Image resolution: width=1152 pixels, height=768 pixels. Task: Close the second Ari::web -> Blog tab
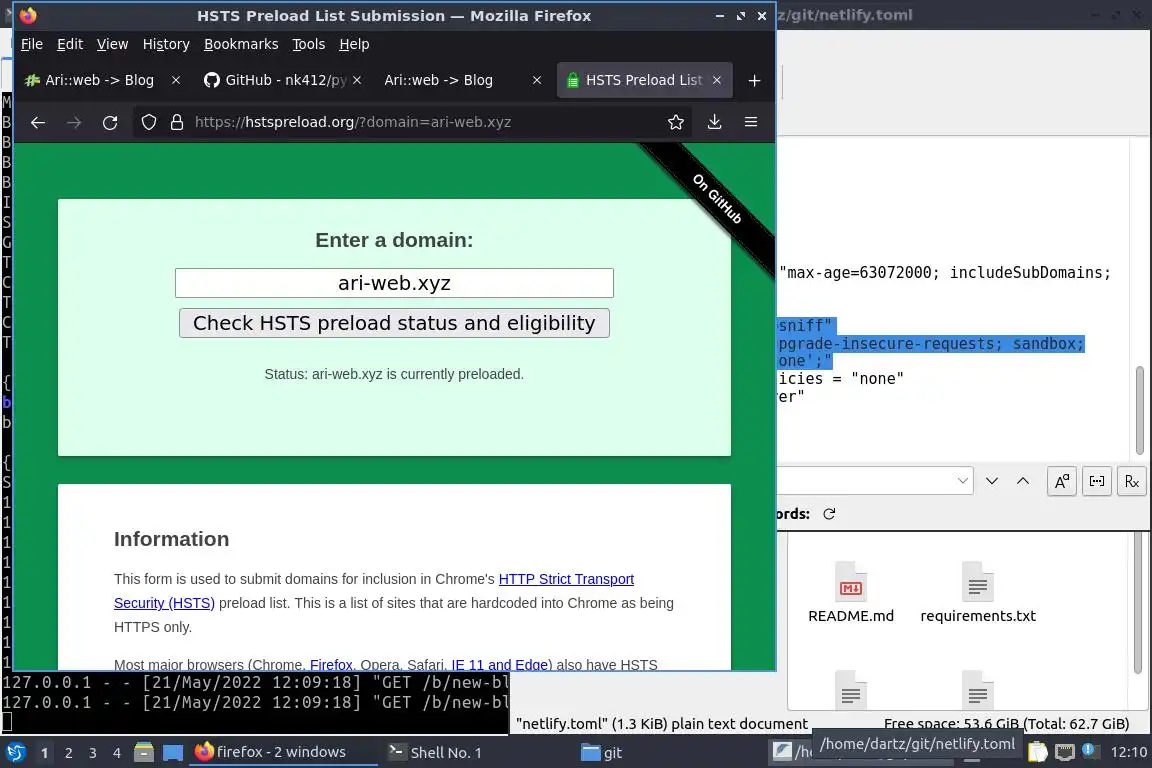click(537, 80)
